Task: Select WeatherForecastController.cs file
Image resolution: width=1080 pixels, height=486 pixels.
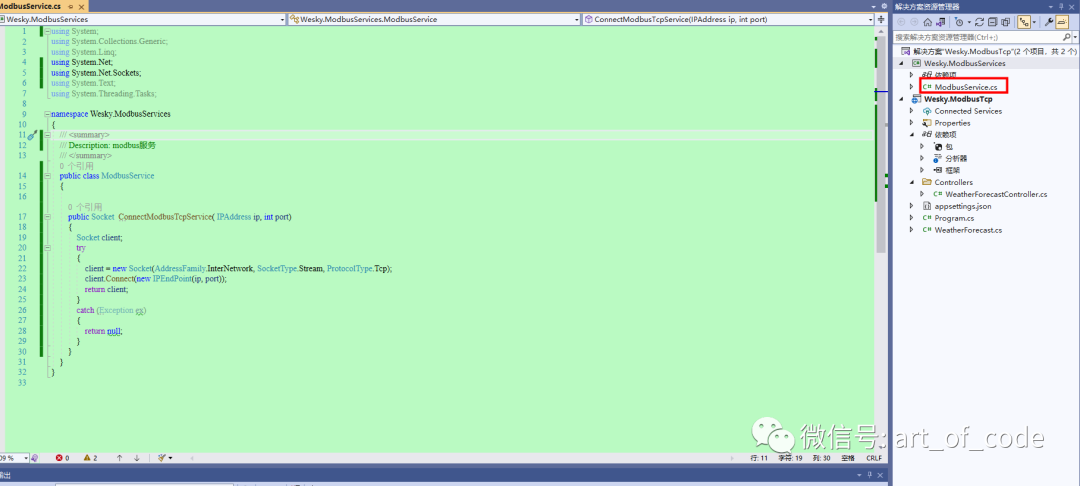Action: point(996,194)
